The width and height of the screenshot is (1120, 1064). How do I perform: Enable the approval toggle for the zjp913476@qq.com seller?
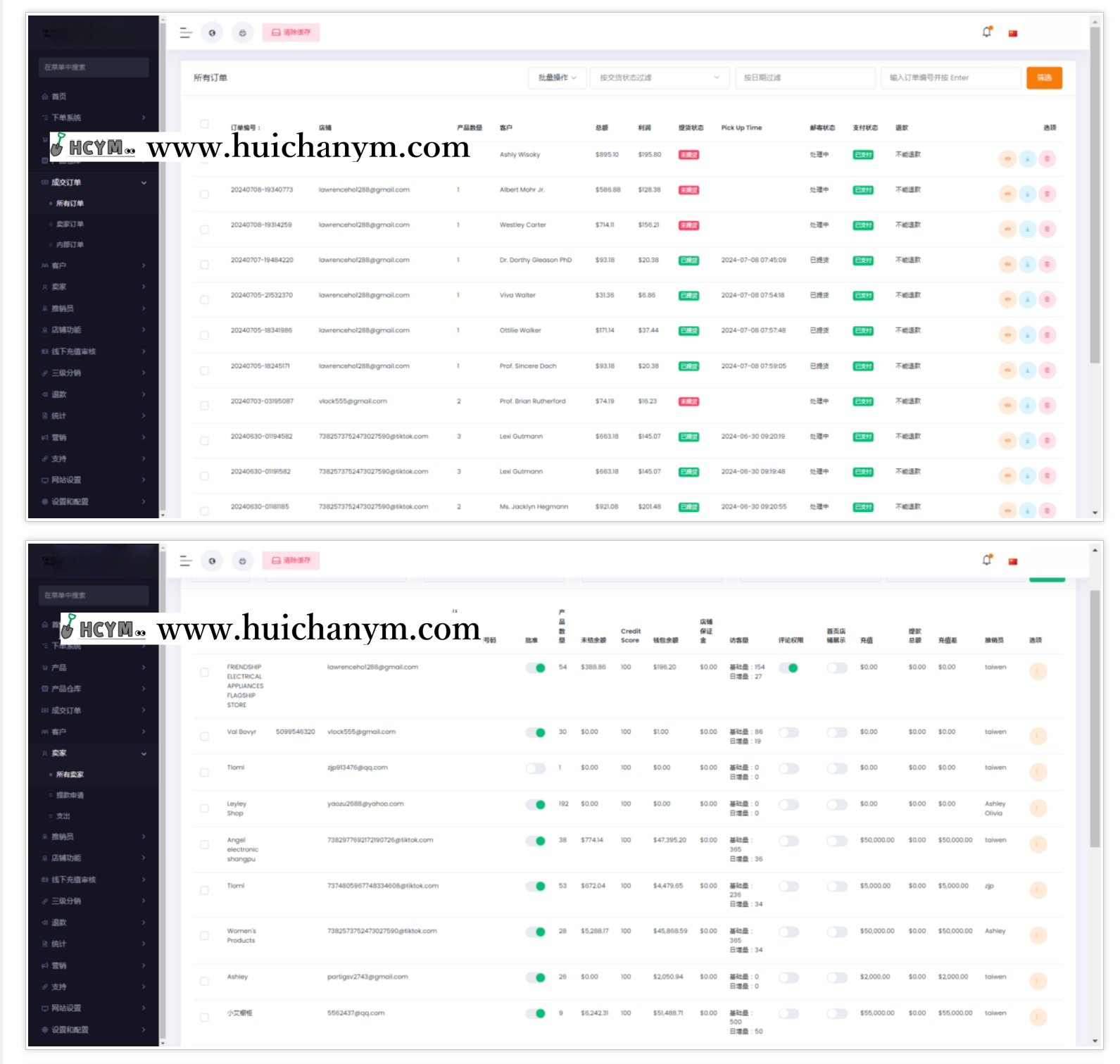pyautogui.click(x=536, y=768)
